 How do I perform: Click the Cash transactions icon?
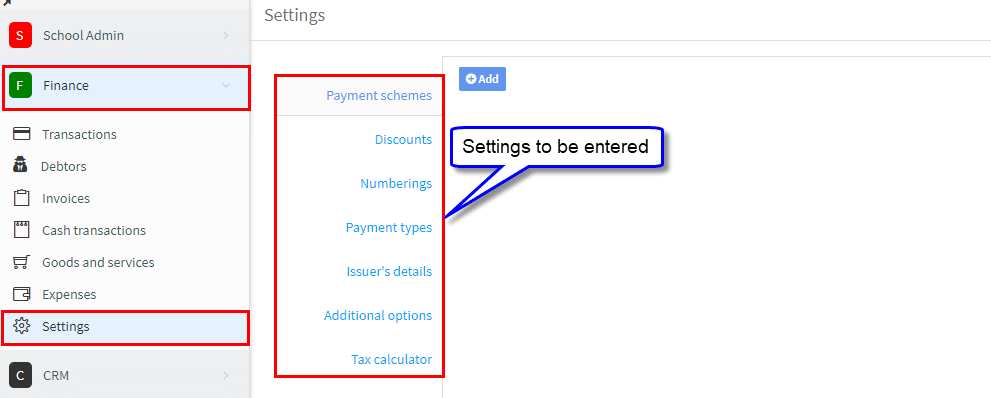point(22,230)
